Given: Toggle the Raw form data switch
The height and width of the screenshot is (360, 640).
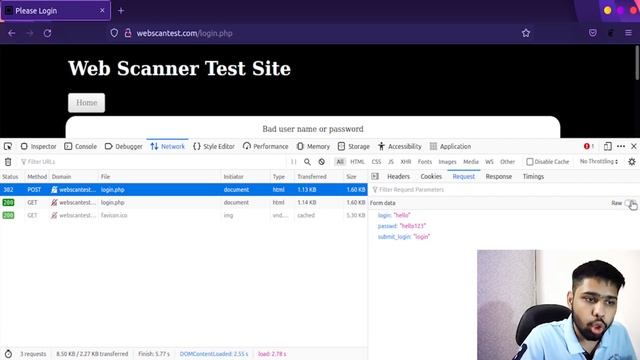Looking at the screenshot, I should click(630, 203).
